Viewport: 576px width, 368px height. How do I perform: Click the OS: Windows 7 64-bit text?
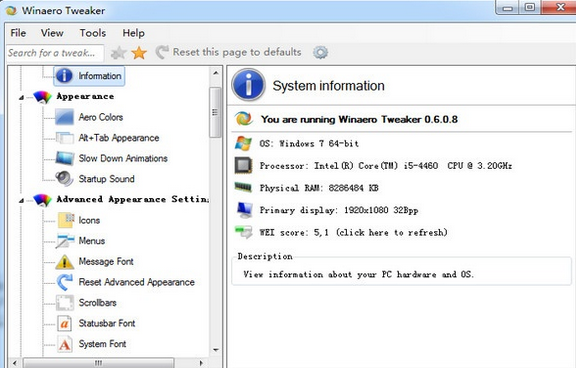(x=309, y=144)
